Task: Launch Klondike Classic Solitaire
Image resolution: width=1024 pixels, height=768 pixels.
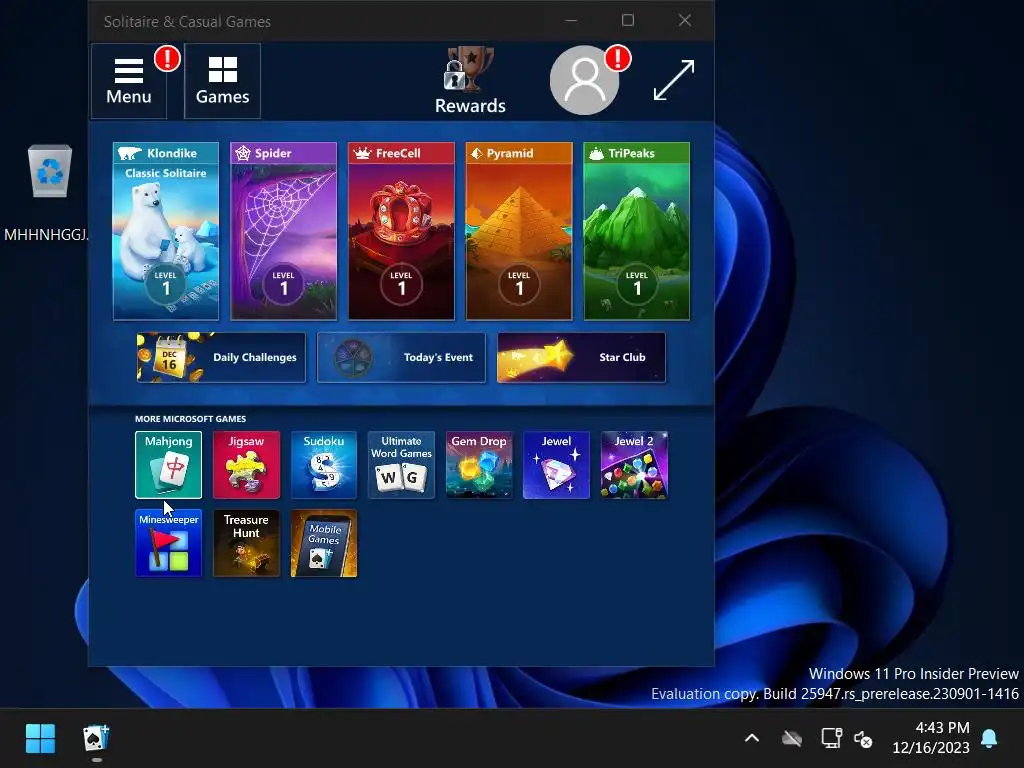Action: [166, 231]
